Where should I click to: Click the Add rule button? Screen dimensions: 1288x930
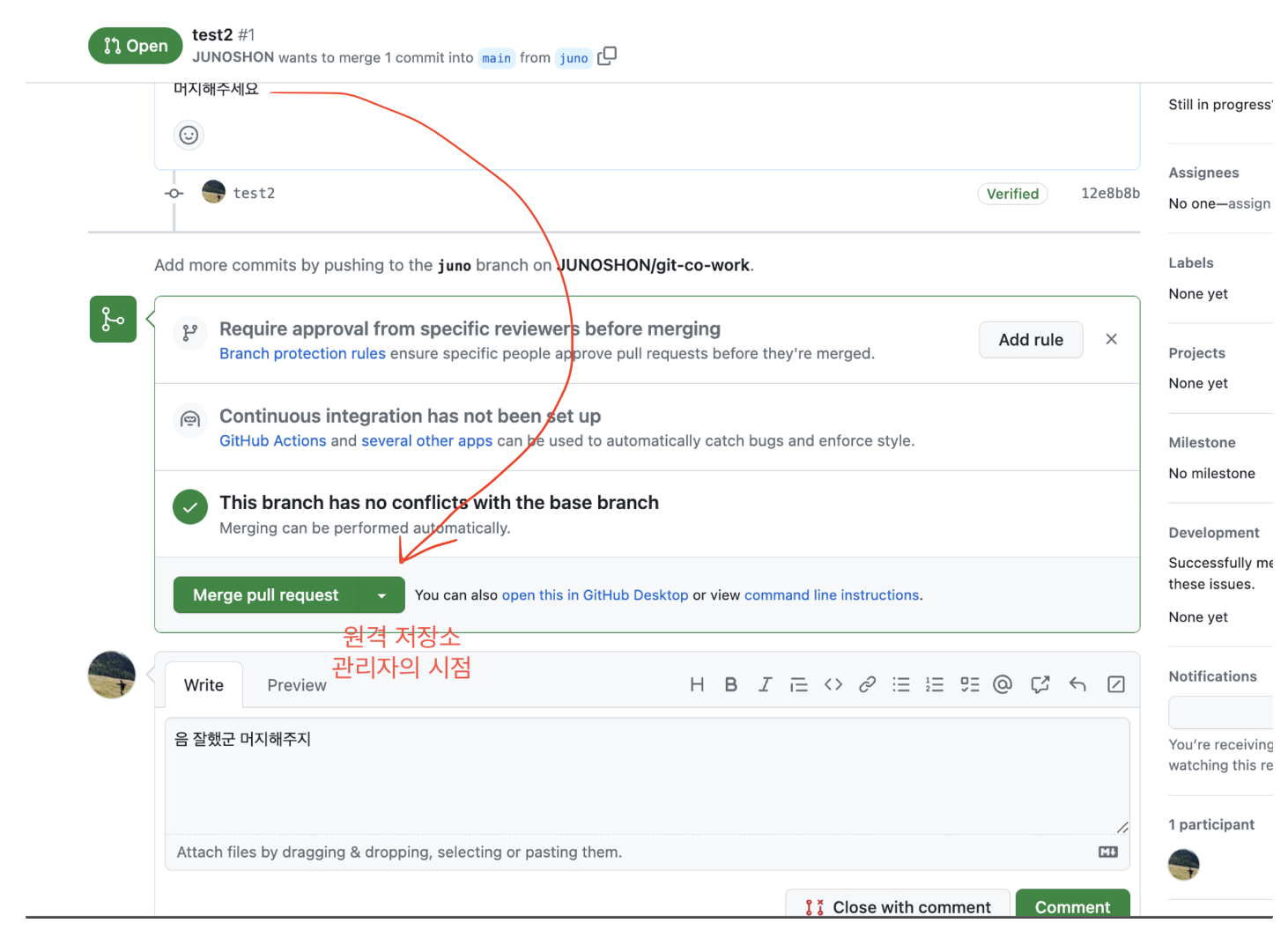[x=1031, y=340]
